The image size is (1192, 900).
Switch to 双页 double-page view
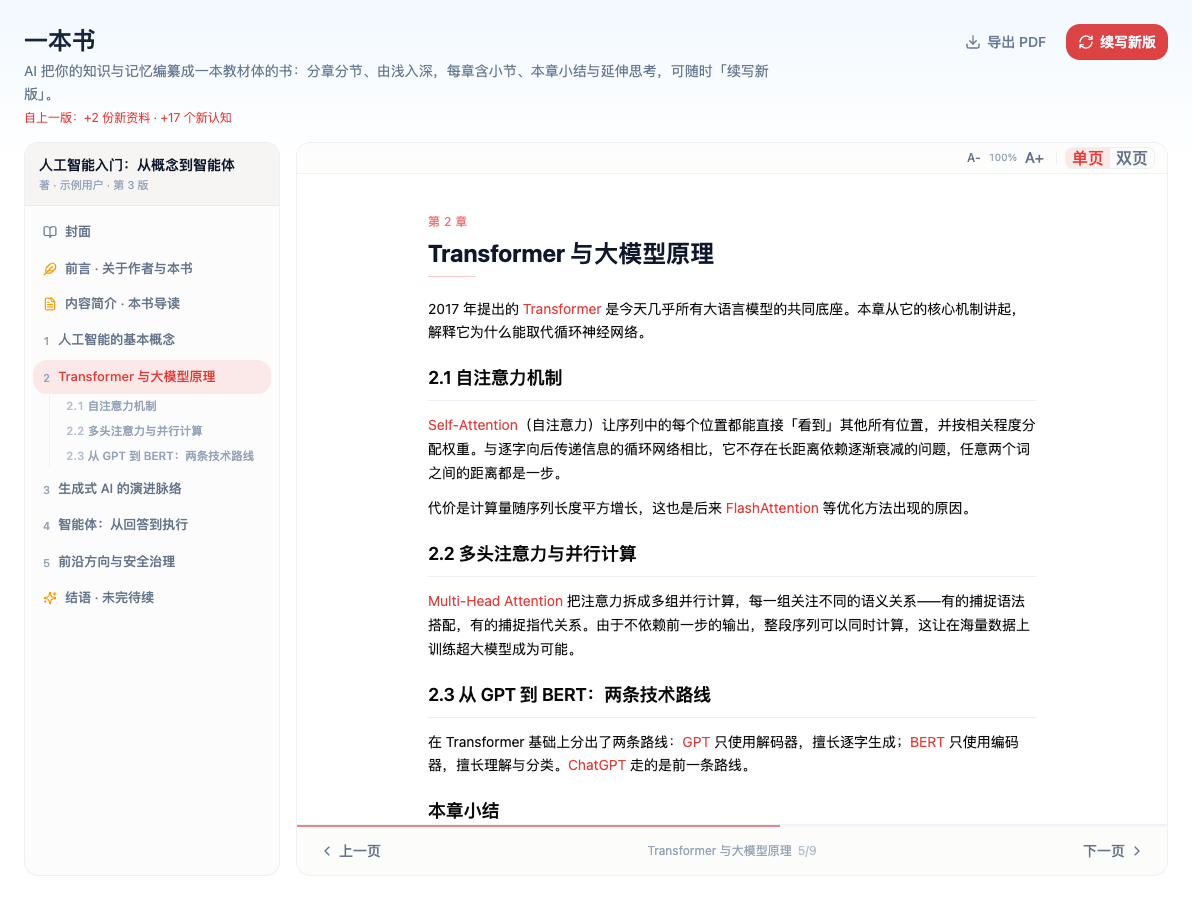(x=1131, y=158)
